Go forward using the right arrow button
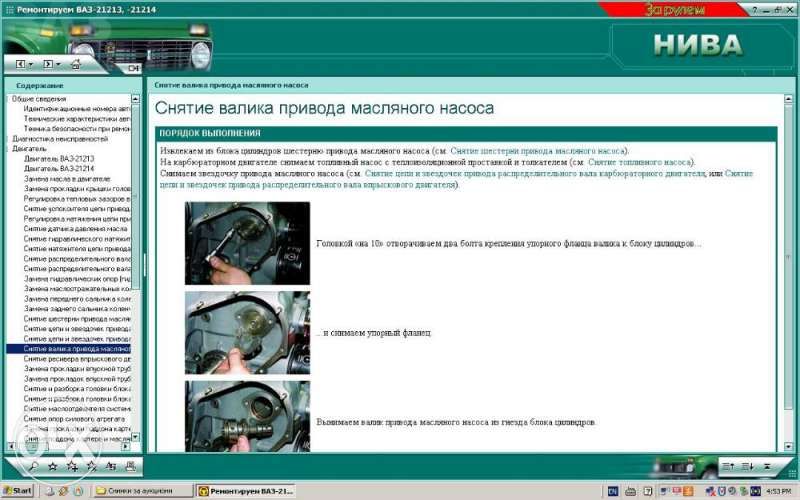800x500 pixels. click(x=47, y=64)
